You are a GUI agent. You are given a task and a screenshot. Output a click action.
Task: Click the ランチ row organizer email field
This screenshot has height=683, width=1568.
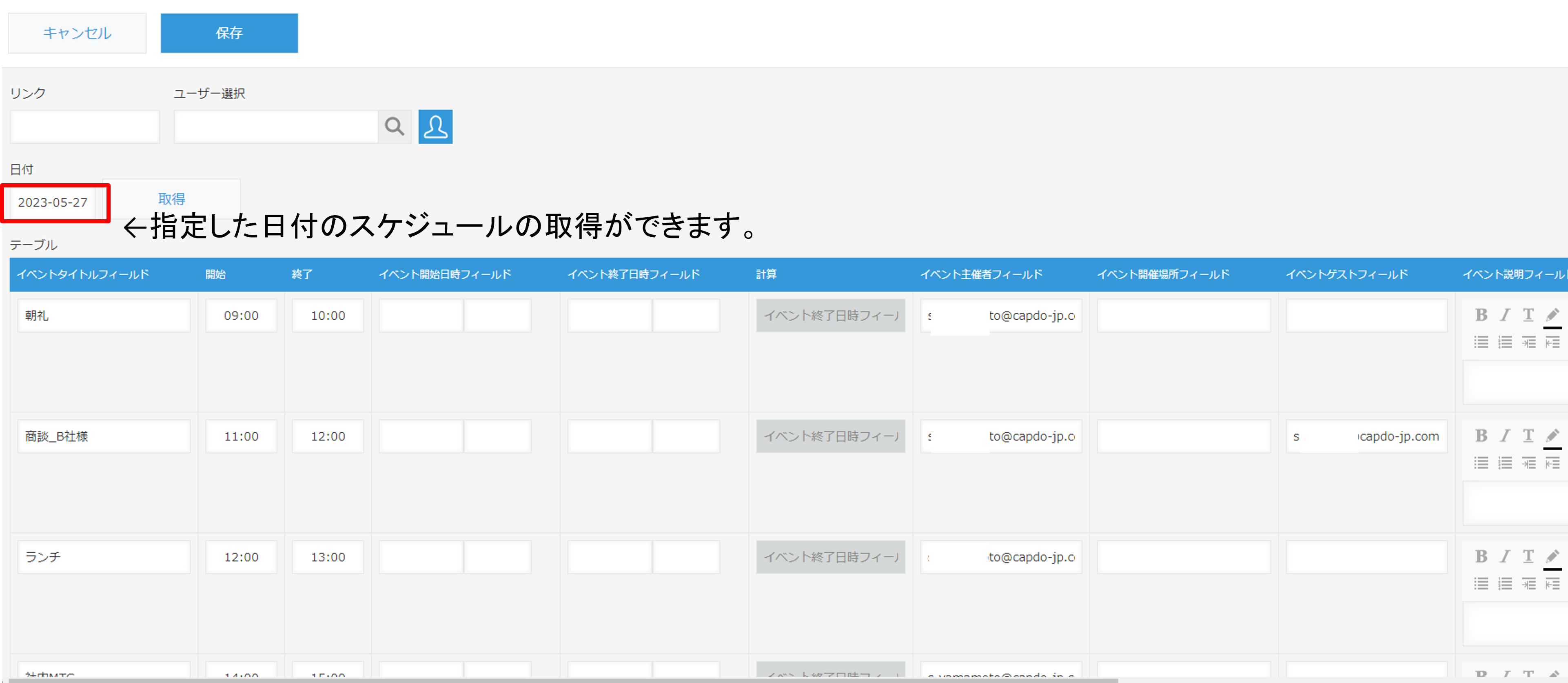(x=1001, y=557)
